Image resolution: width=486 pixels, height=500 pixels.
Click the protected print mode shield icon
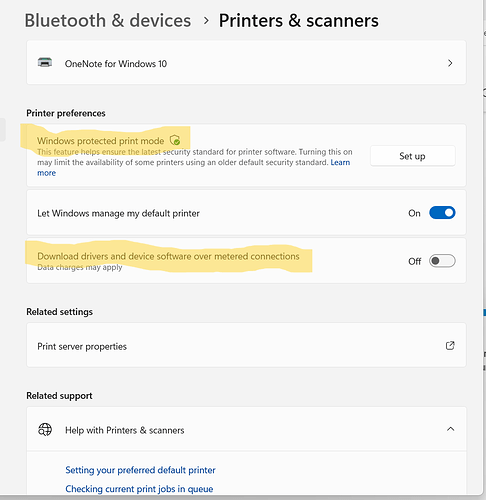pos(175,140)
